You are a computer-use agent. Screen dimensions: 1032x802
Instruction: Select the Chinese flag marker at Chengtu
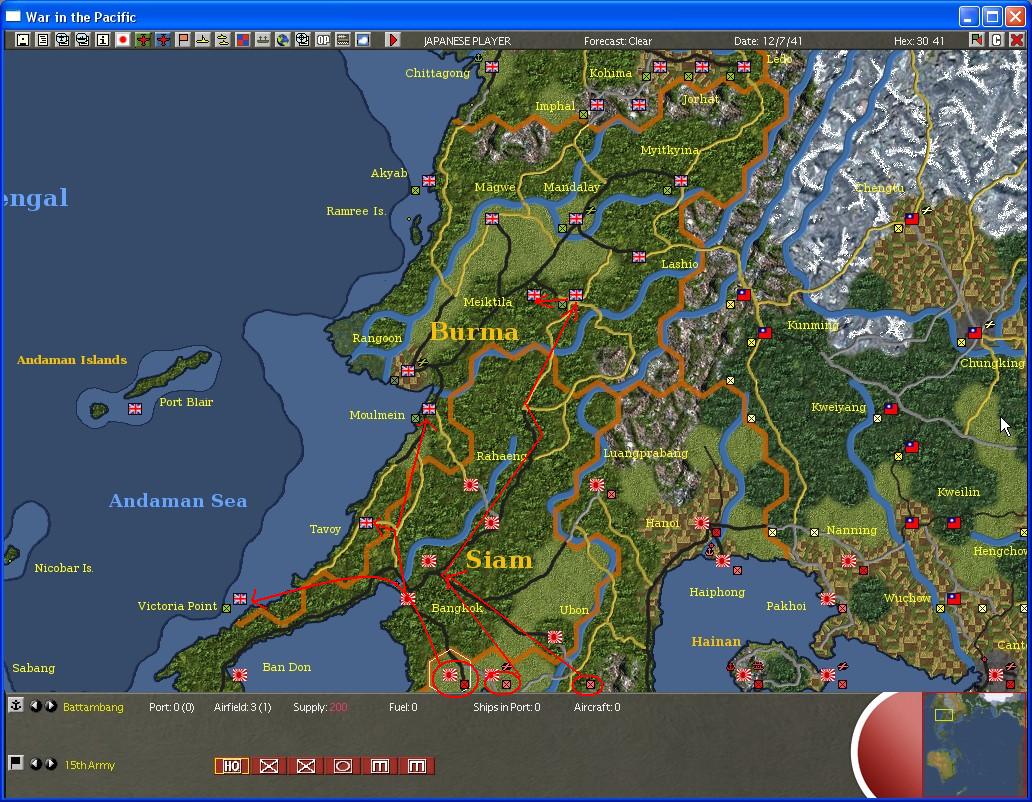(912, 218)
